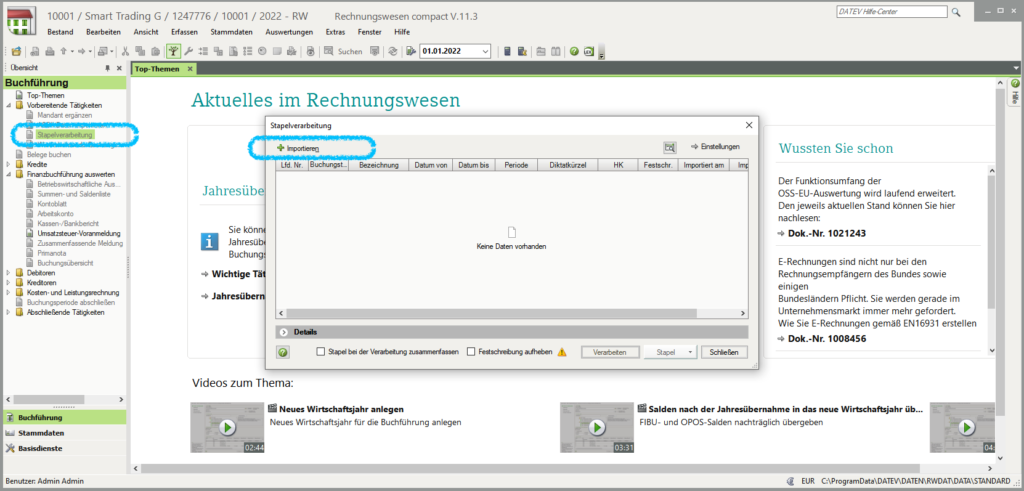This screenshot has height=491, width=1024.
Task: Click the open book icon in toolbar
Action: [x=556, y=51]
